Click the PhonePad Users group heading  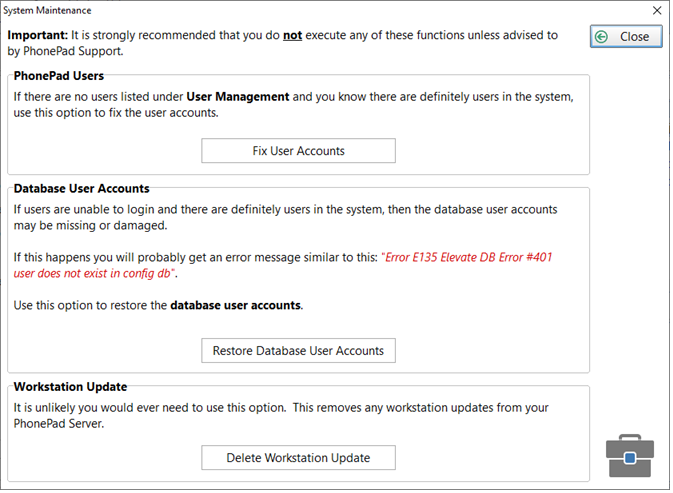tap(59, 76)
